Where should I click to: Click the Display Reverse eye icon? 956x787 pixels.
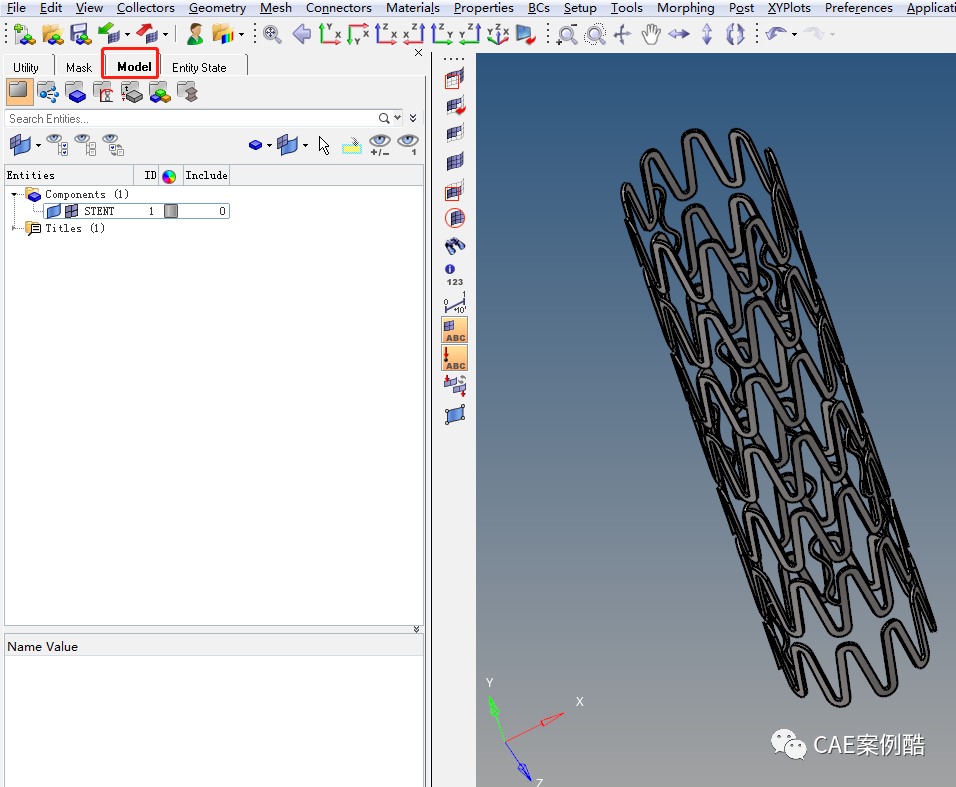point(113,145)
